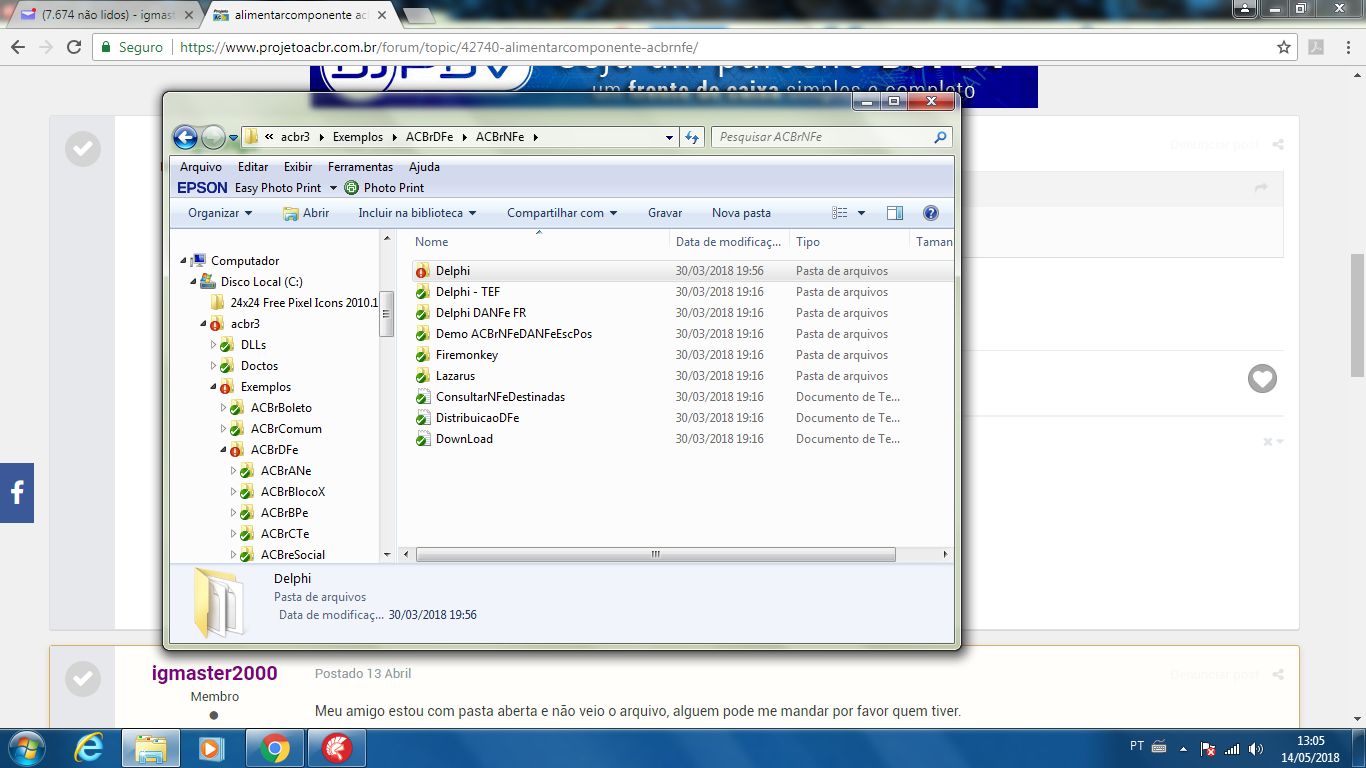Select the Doctos tree folder
This screenshot has height=768, width=1366.
coord(259,366)
